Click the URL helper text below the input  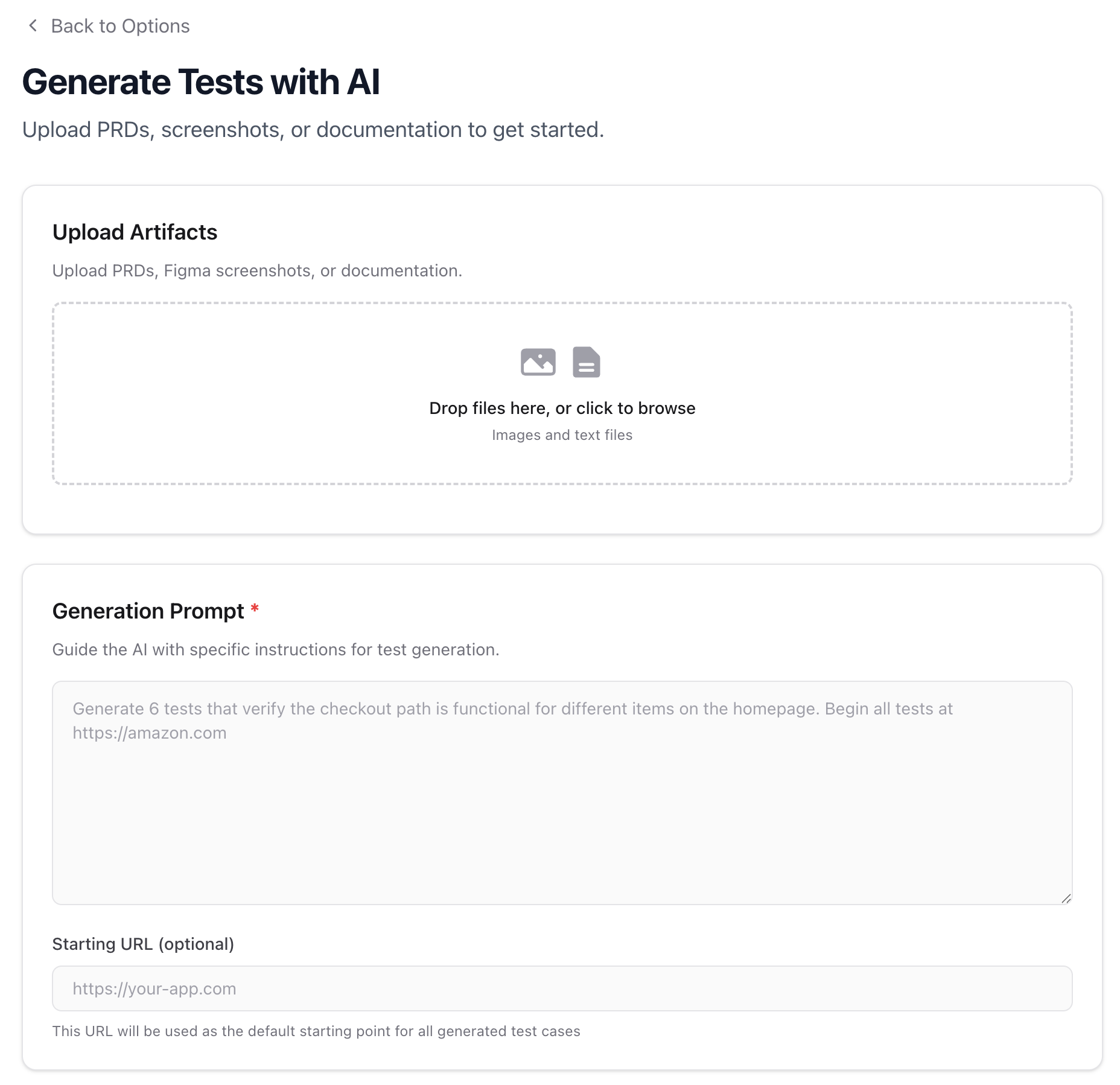[x=316, y=1031]
